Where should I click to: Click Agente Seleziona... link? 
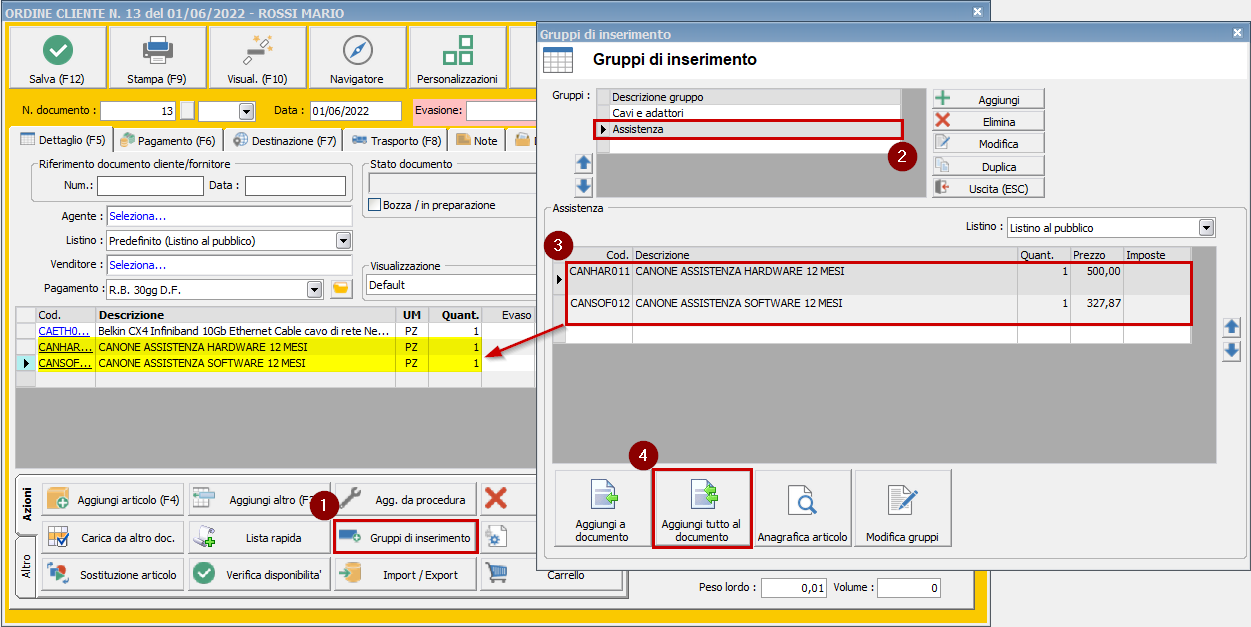[x=138, y=216]
